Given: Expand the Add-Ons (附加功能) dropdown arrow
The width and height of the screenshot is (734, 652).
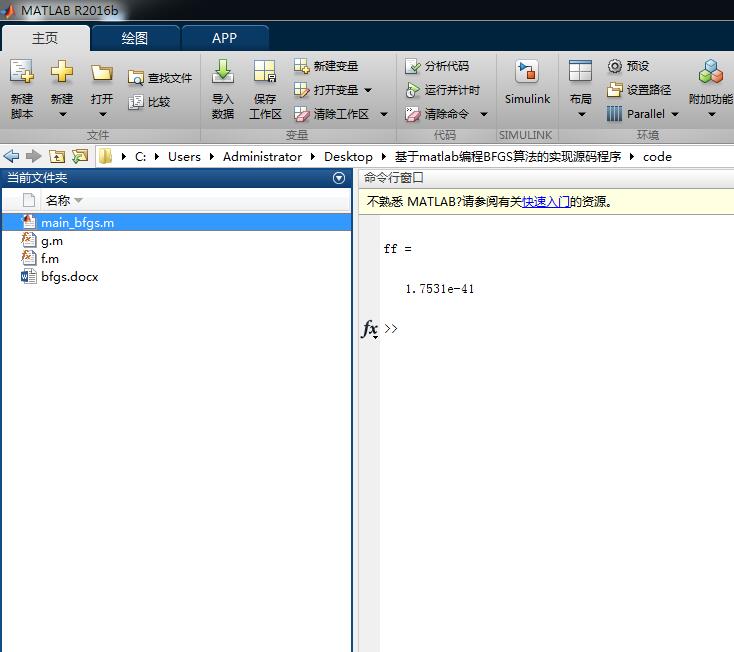Looking at the screenshot, I should tap(712, 114).
